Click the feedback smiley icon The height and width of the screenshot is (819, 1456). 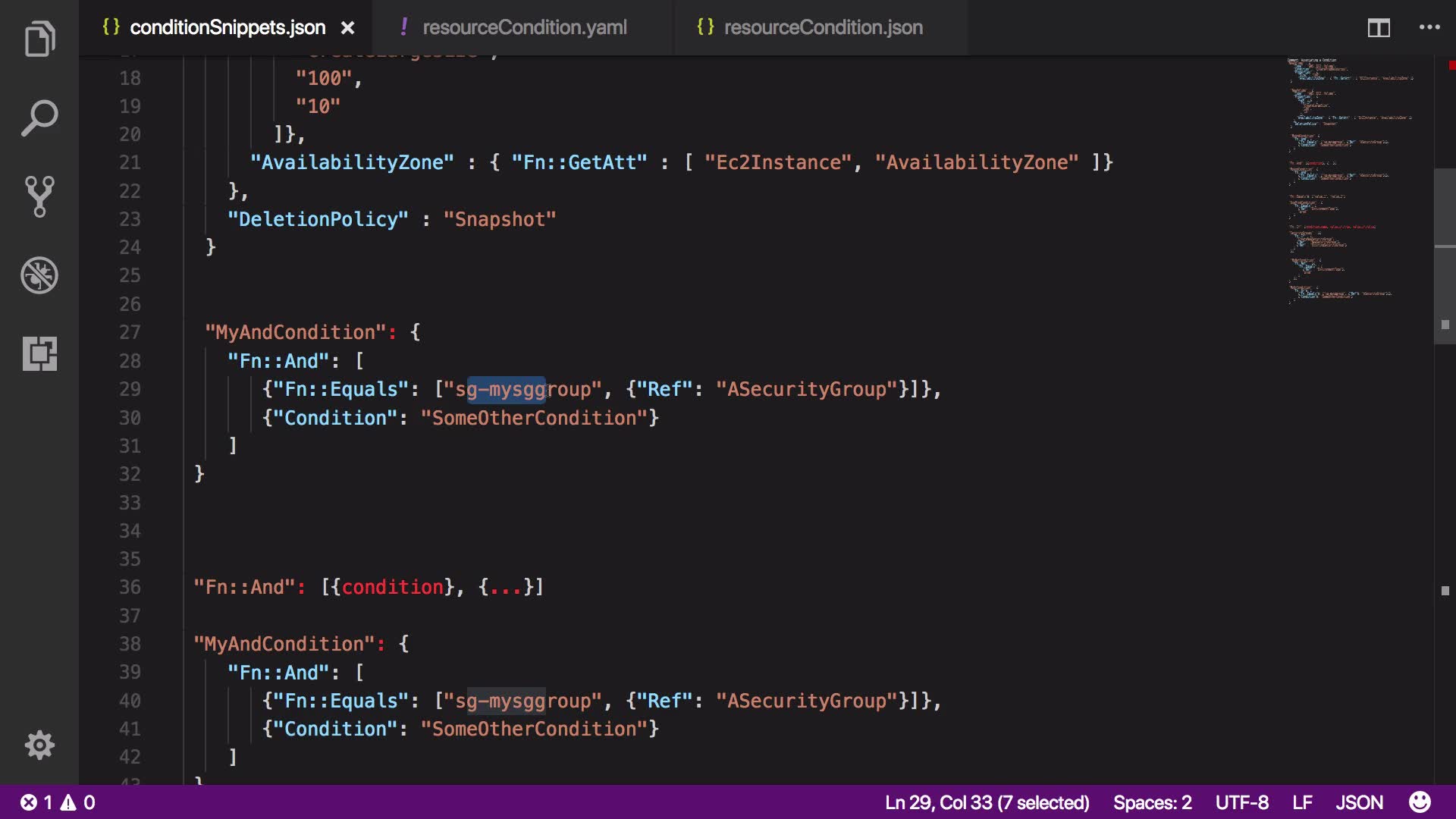coord(1420,802)
